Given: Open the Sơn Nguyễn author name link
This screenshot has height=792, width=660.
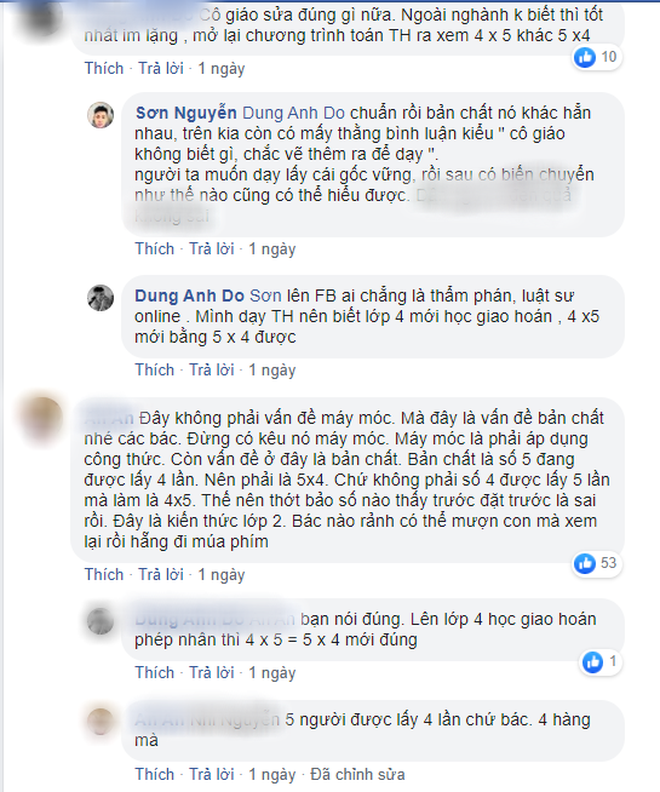Looking at the screenshot, I should point(186,113).
